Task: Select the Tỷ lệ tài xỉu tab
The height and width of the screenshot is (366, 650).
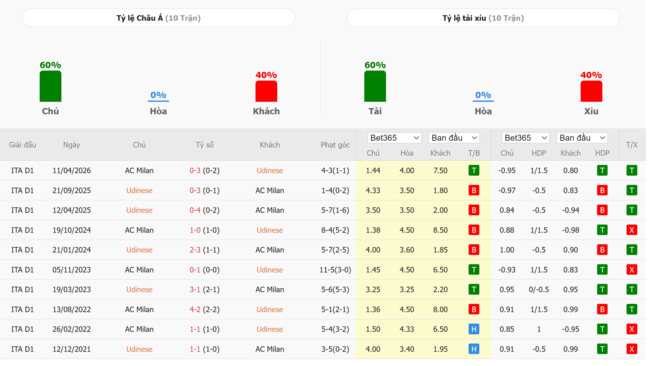Action: [x=483, y=18]
